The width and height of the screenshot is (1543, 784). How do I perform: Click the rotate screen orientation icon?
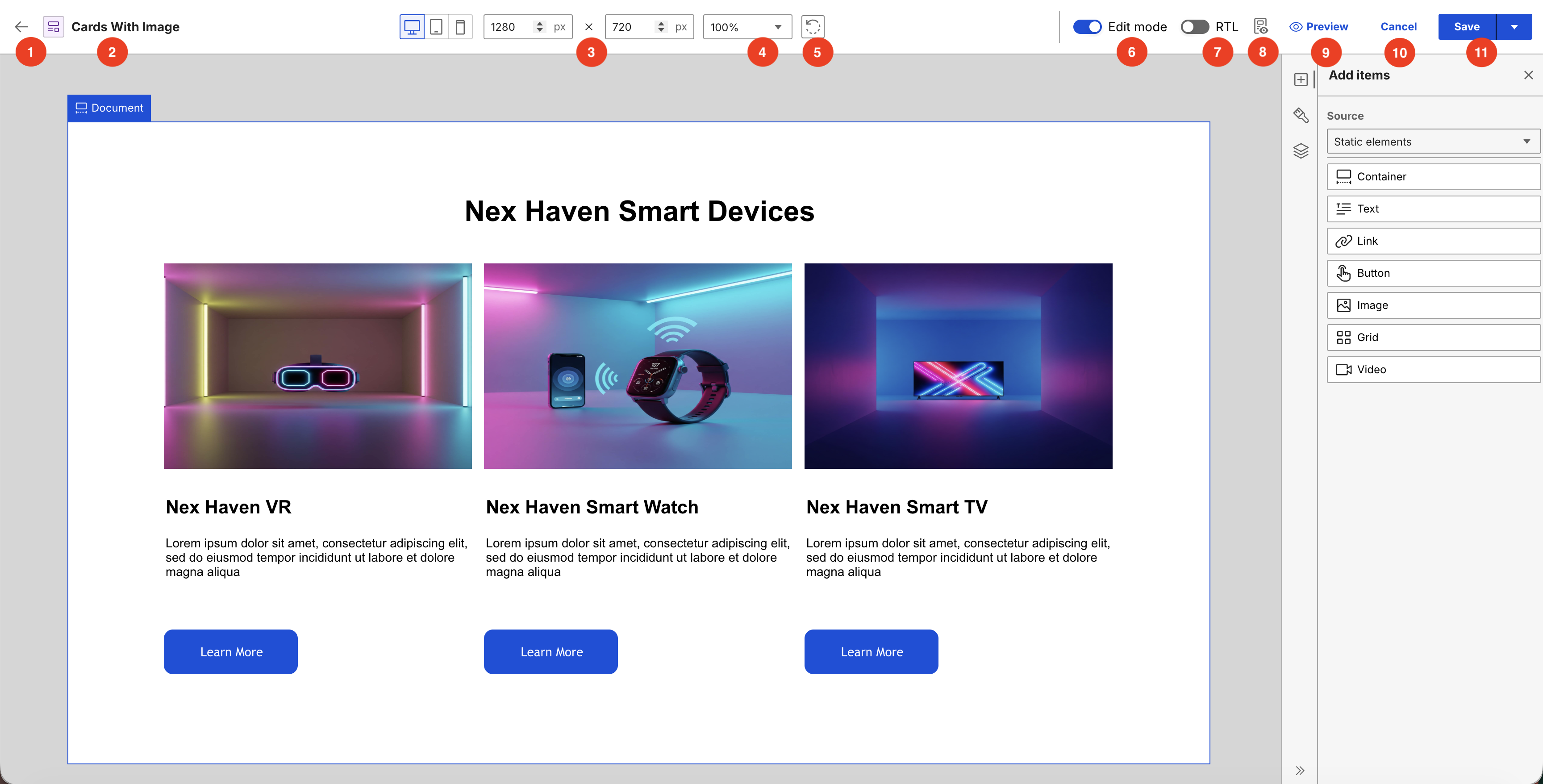coord(813,27)
